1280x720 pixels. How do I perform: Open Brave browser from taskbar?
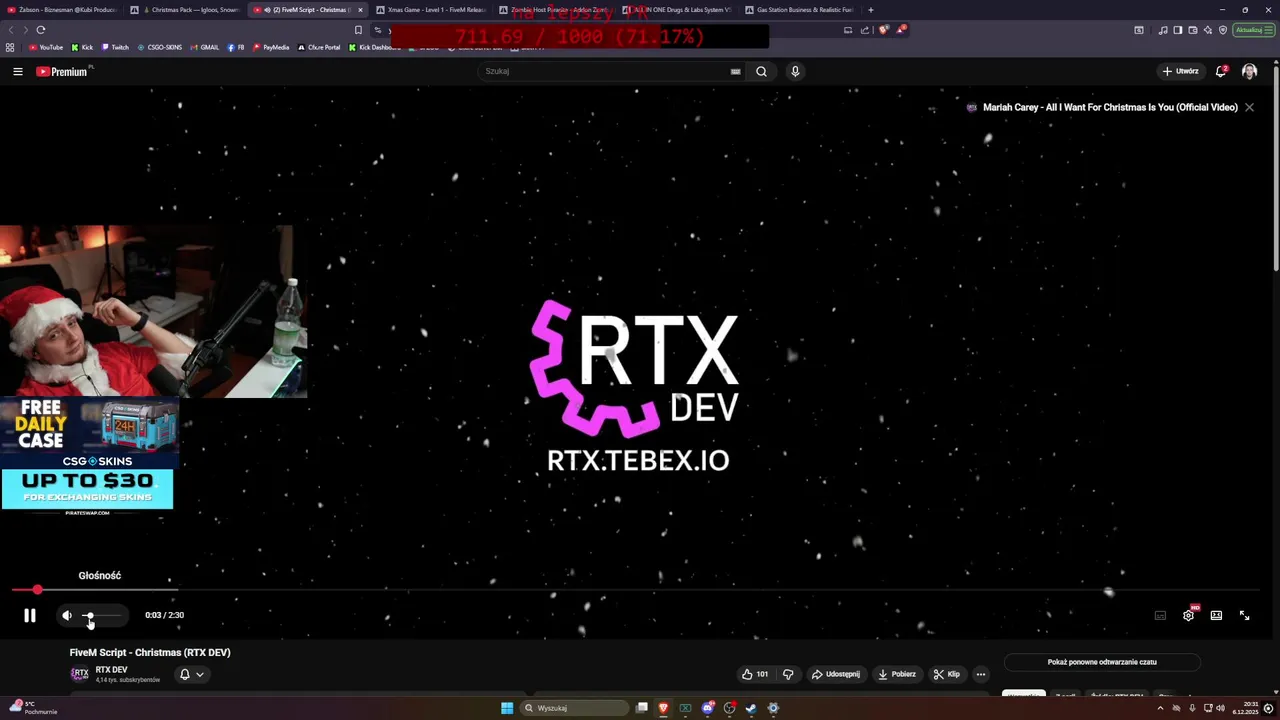[x=663, y=708]
